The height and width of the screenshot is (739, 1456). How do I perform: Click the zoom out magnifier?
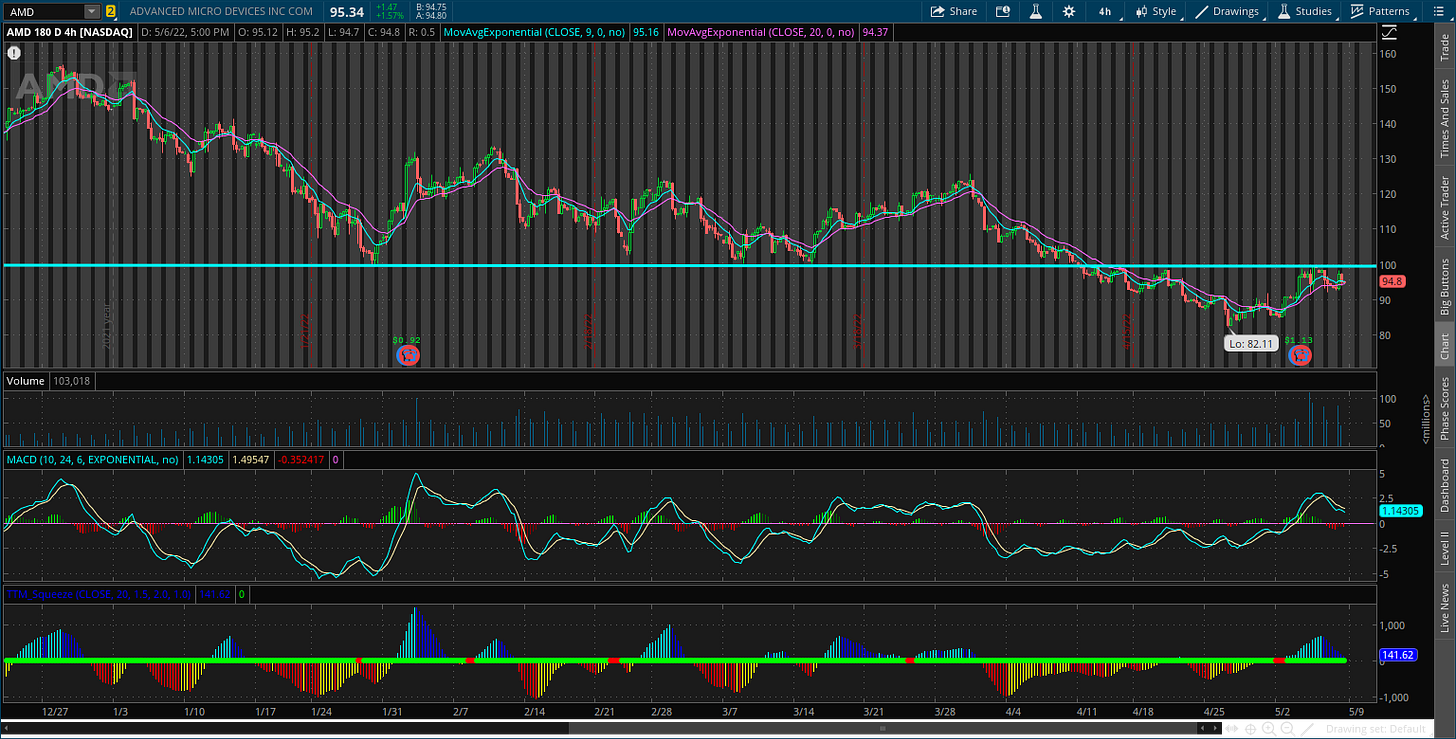[x=1288, y=728]
